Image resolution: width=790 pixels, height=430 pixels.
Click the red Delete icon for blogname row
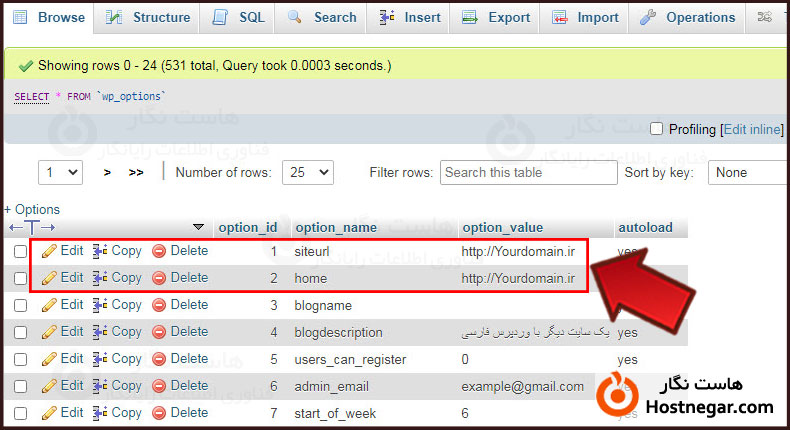pos(159,305)
